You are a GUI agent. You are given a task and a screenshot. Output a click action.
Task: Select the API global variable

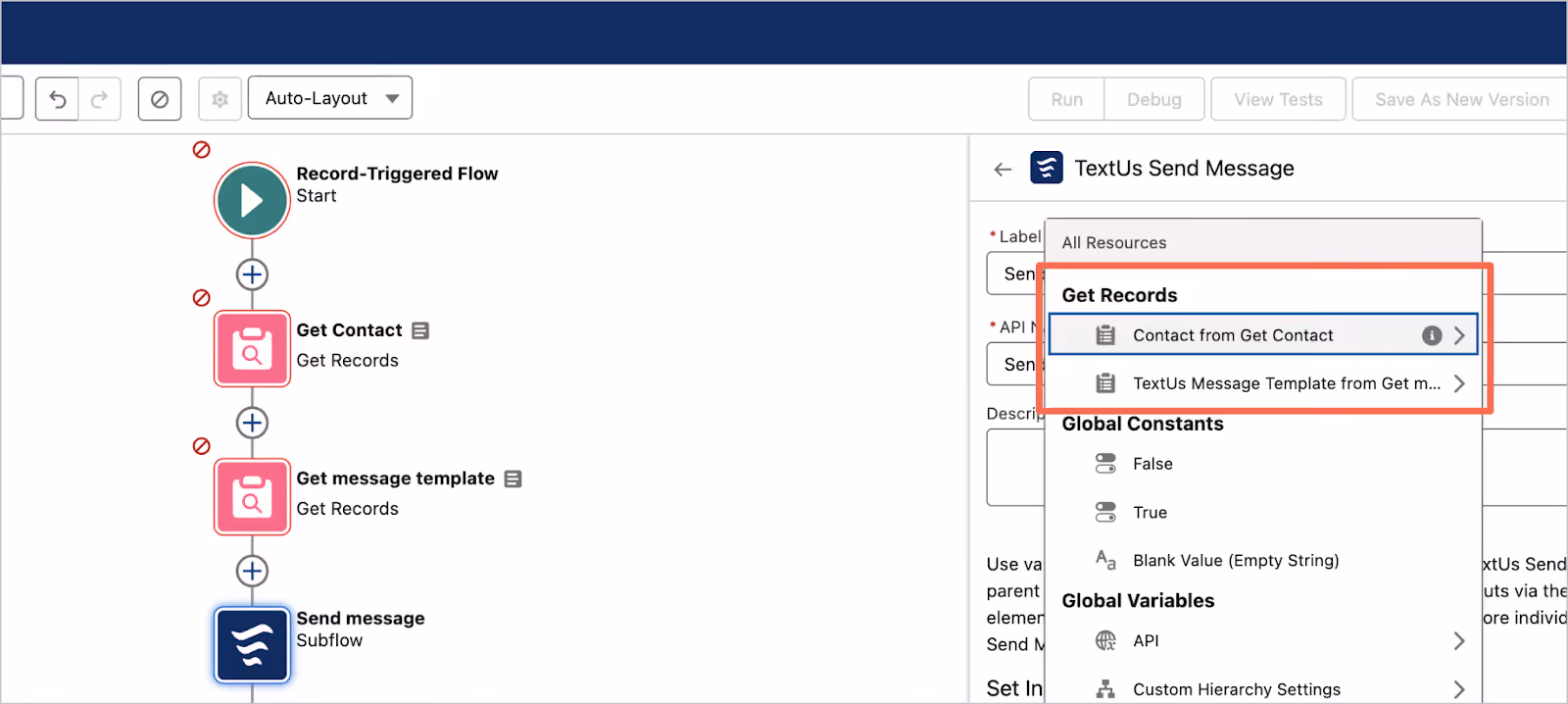(1262, 640)
